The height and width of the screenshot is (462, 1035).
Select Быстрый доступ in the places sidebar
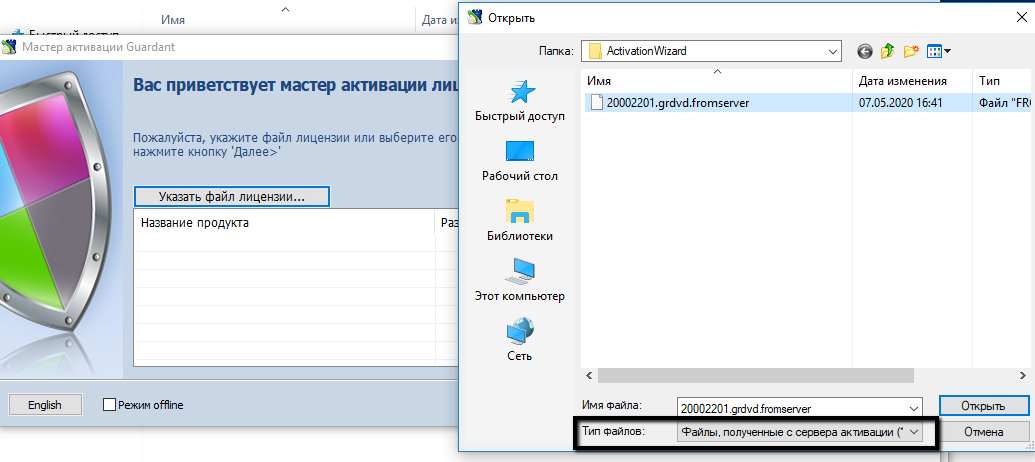coord(520,102)
